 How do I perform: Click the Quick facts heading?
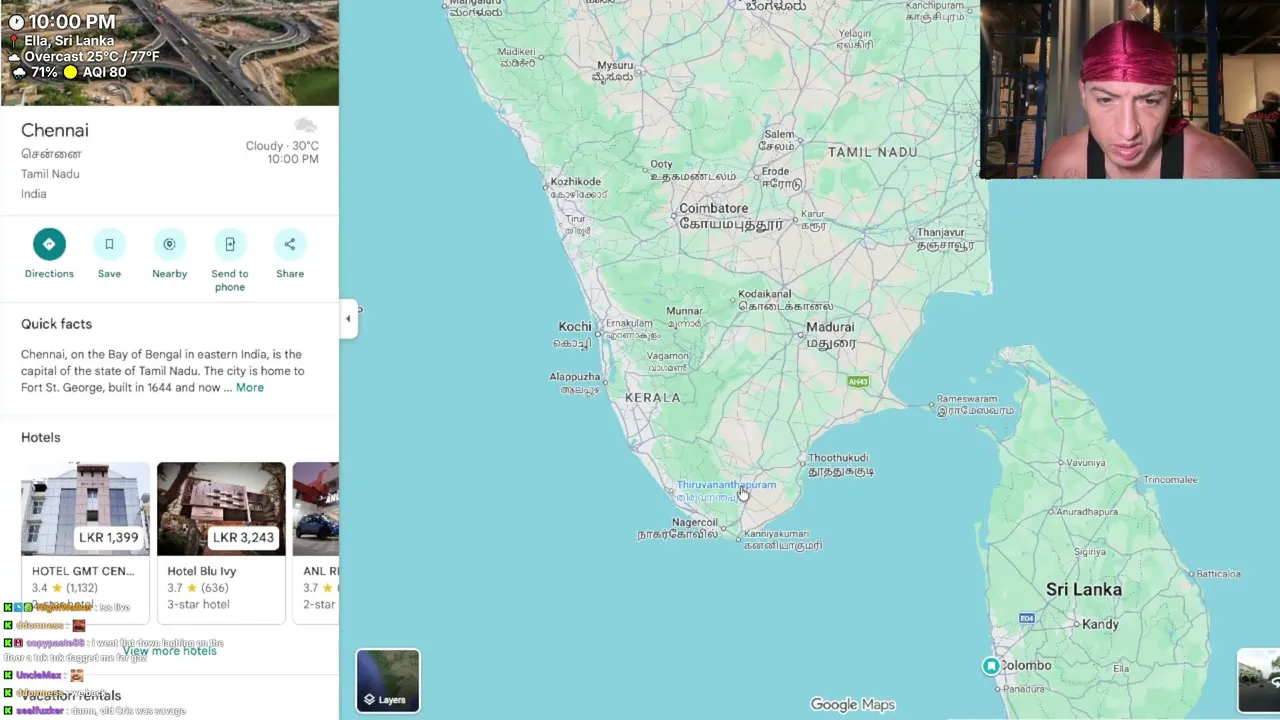56,324
